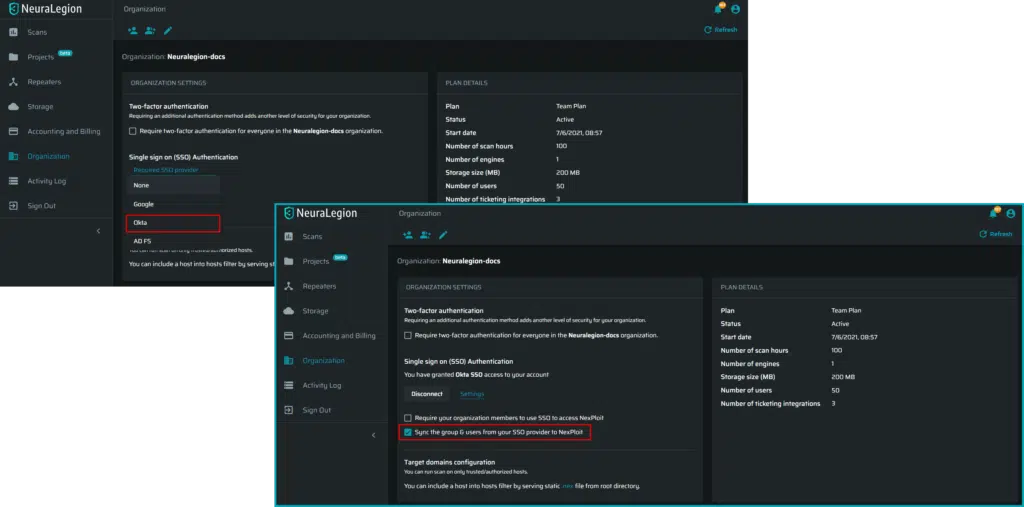Open Activity Log in the back window
The image size is (1024, 507).
(x=46, y=181)
